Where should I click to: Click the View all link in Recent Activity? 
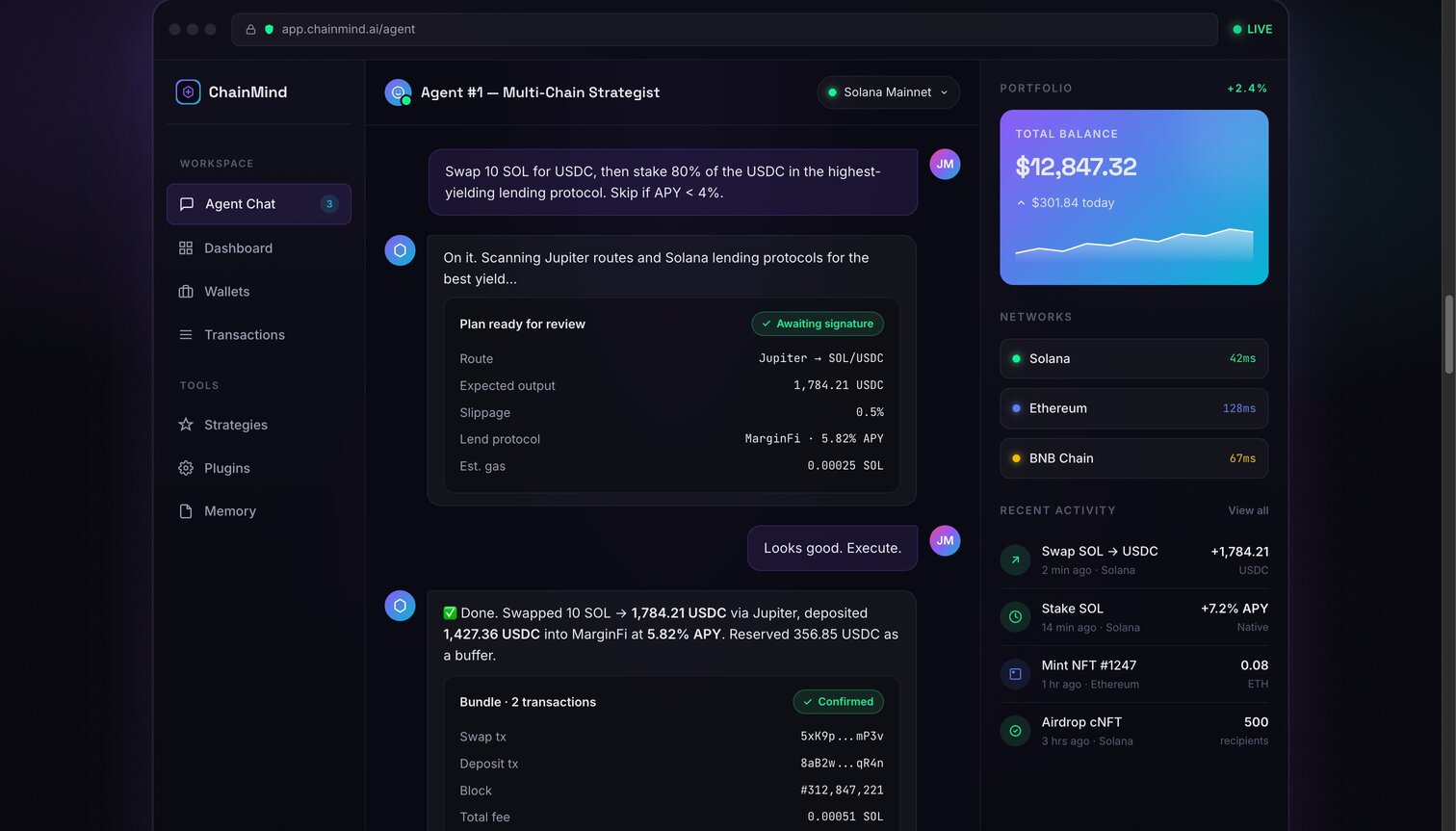(1248, 510)
